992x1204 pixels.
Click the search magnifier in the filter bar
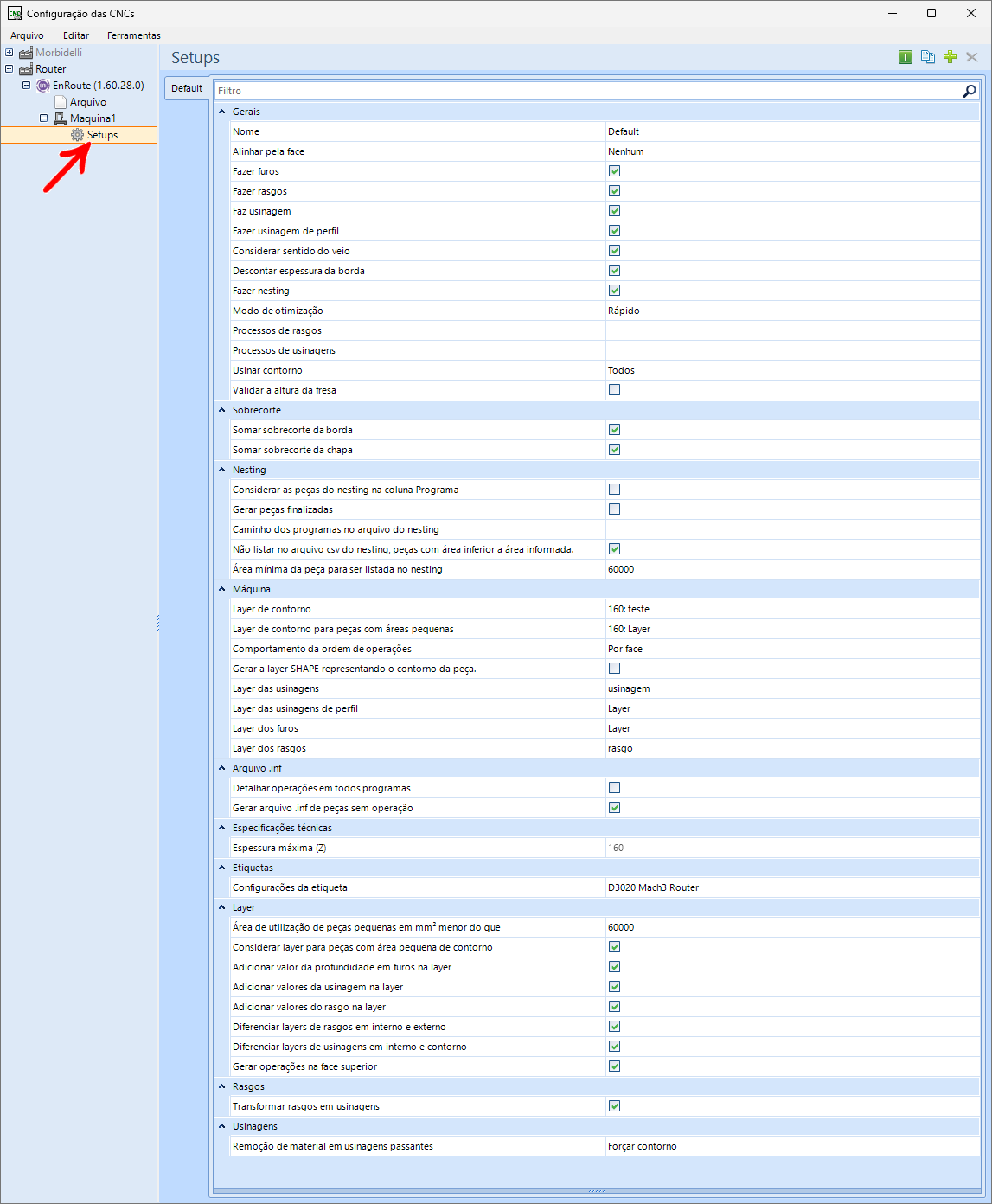coord(969,90)
